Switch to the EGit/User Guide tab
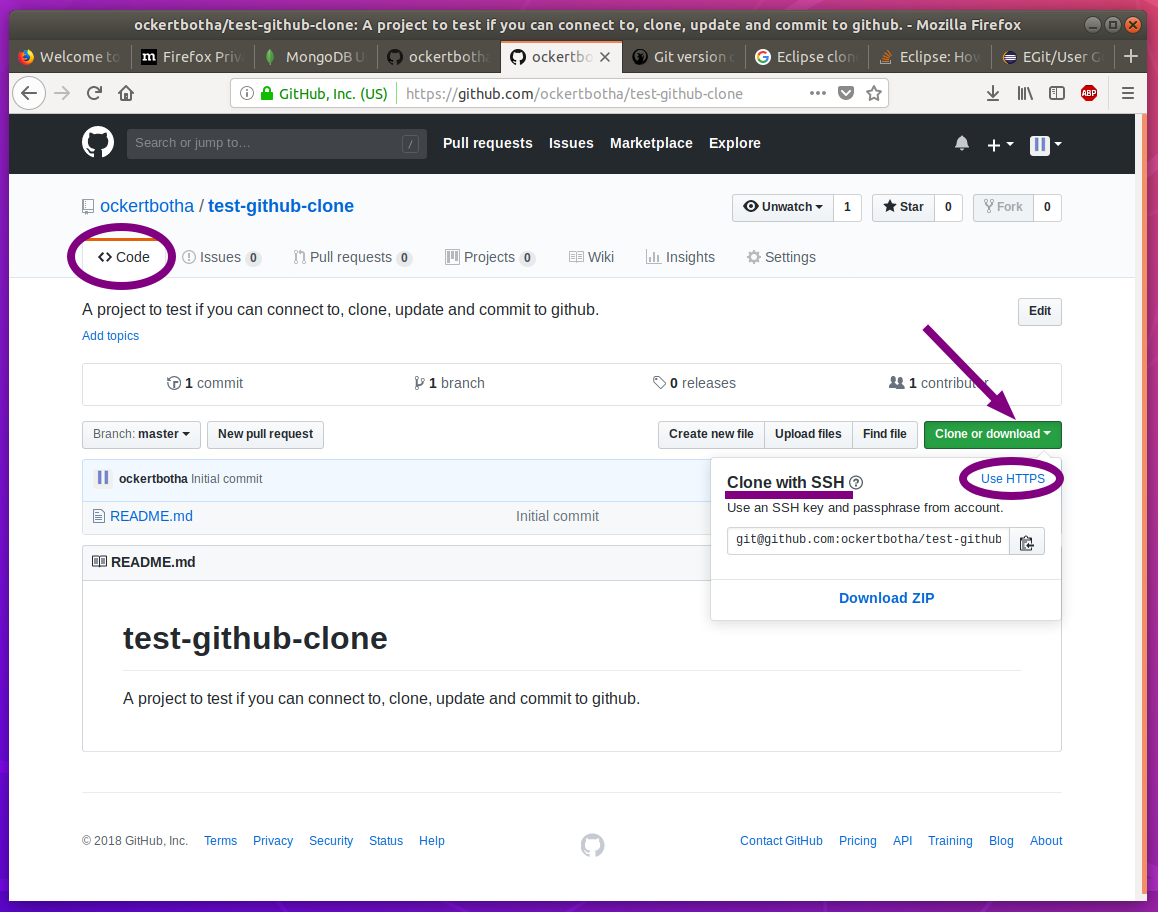The image size is (1158, 912). pos(1053,57)
